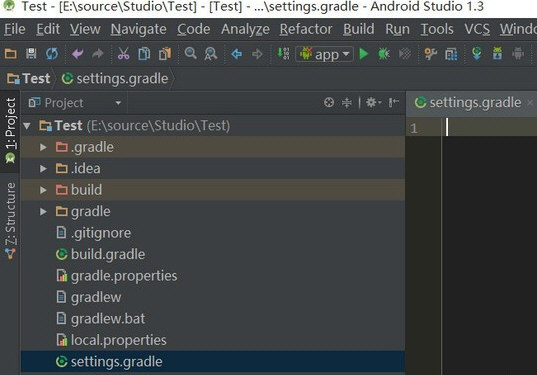Click the Replace magnifier icon

point(211,54)
